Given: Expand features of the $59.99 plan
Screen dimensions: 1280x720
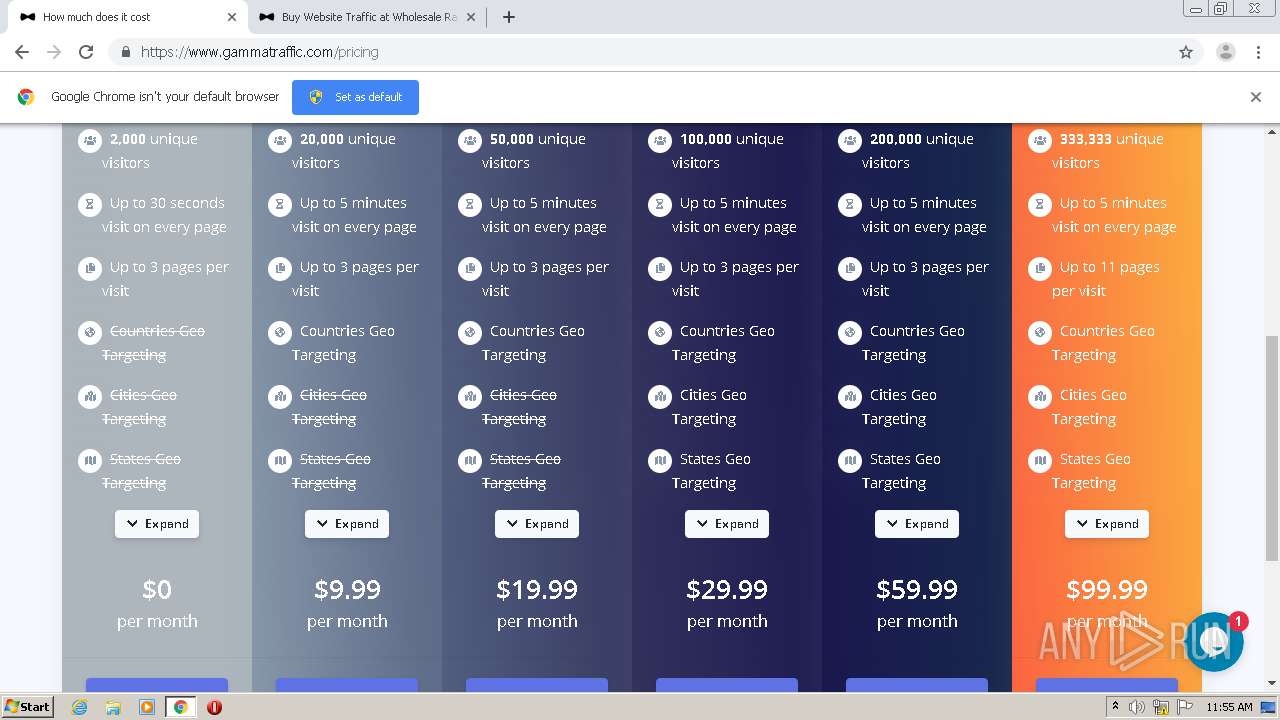Looking at the screenshot, I should pos(917,524).
